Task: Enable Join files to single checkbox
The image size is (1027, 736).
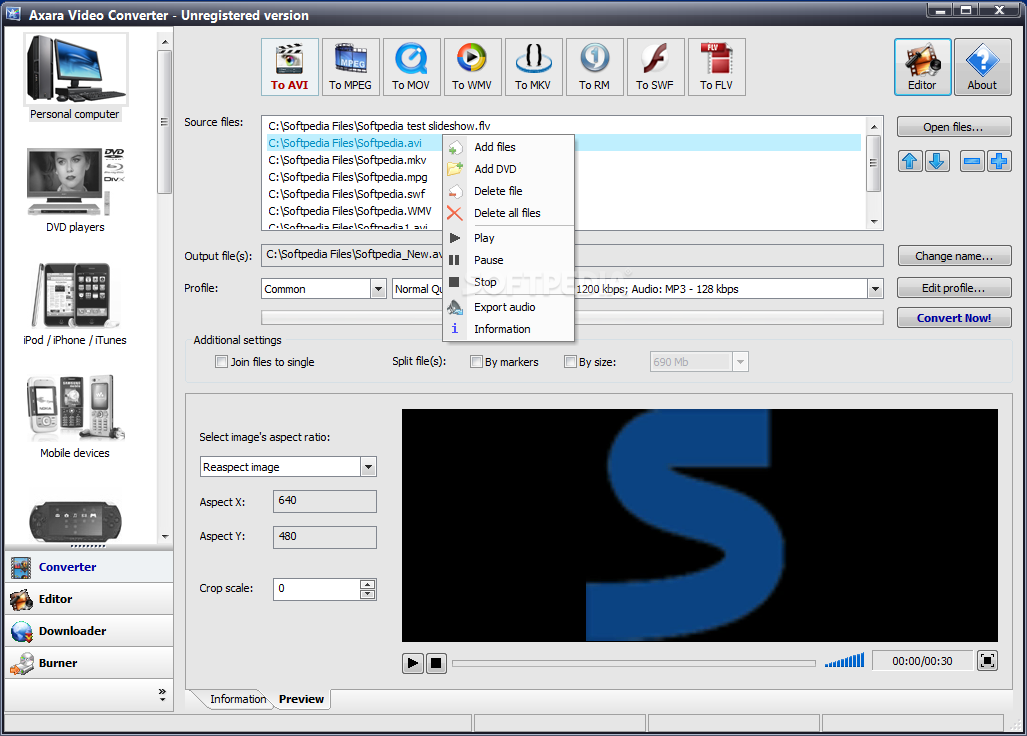Action: 221,362
